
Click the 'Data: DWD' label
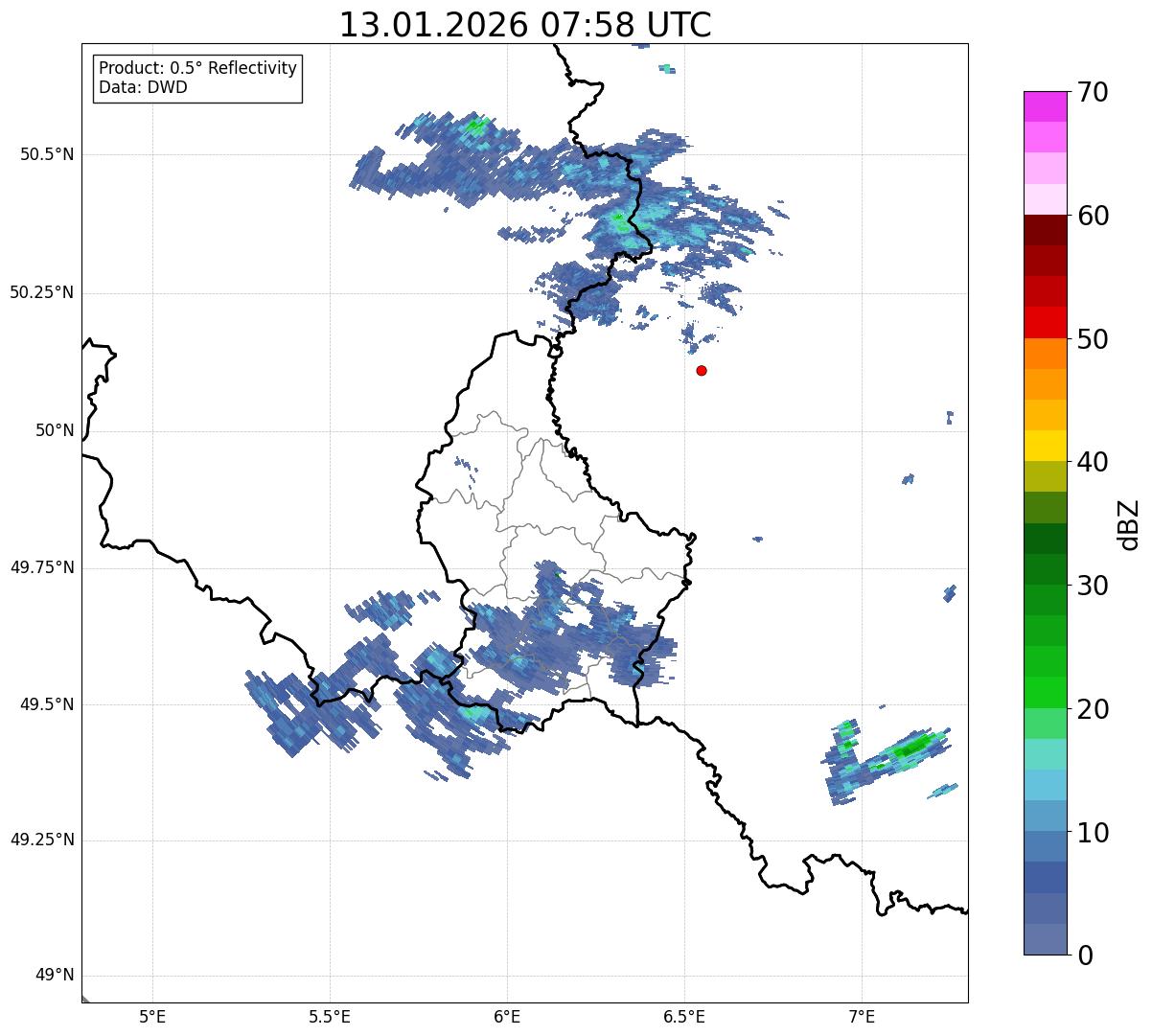(144, 87)
